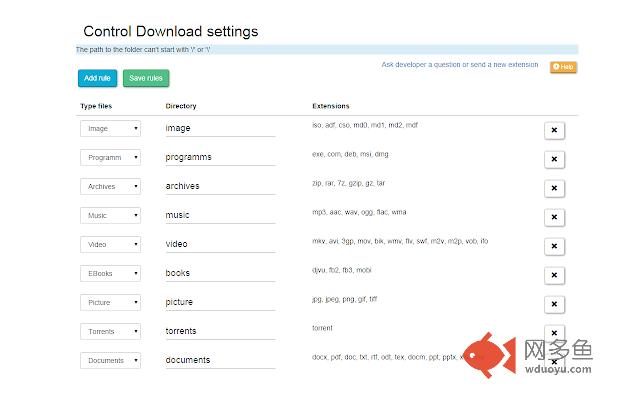Screen dimensions: 640x400
Task: Focus the books directory field
Action: coord(220,273)
